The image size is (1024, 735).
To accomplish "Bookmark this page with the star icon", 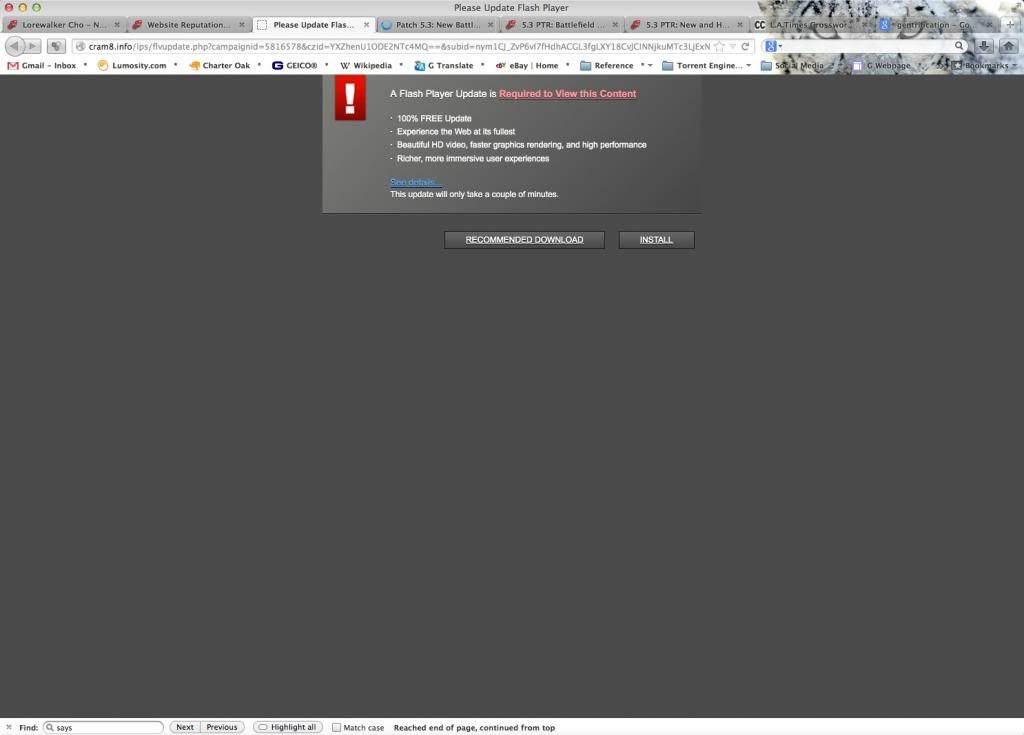I will click(x=719, y=46).
